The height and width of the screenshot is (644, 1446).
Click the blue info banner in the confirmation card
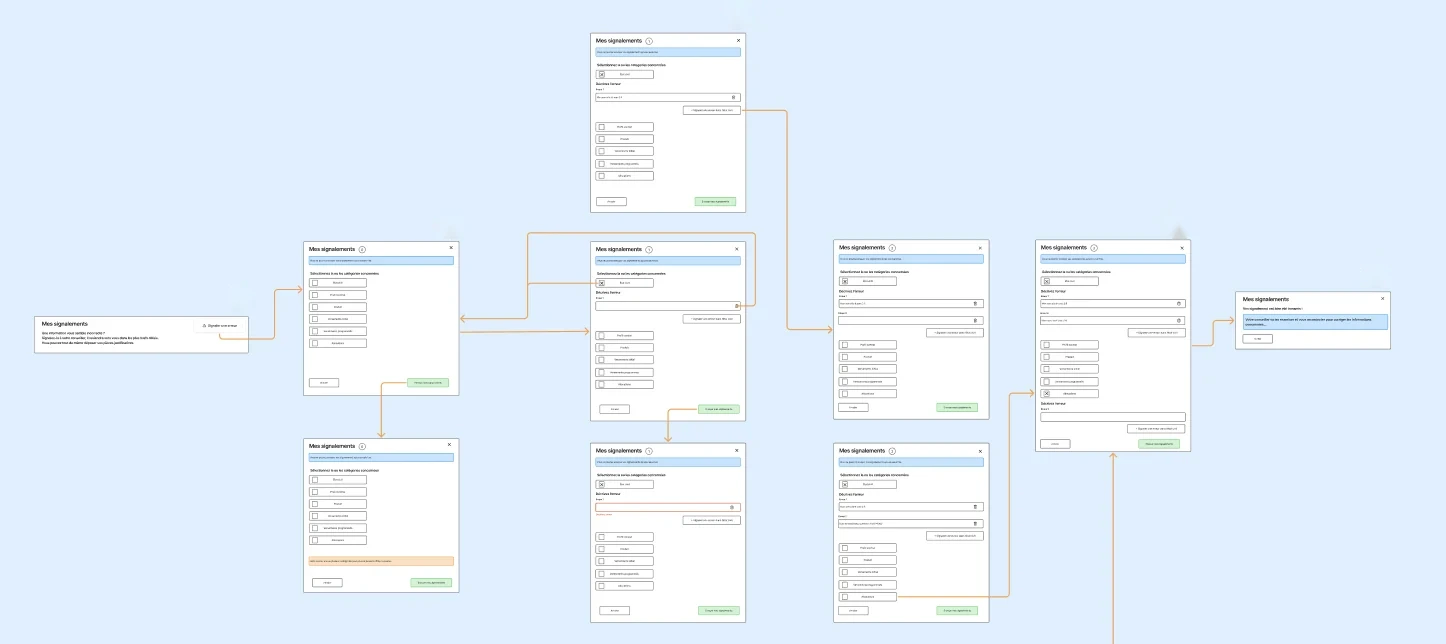tap(1315, 321)
